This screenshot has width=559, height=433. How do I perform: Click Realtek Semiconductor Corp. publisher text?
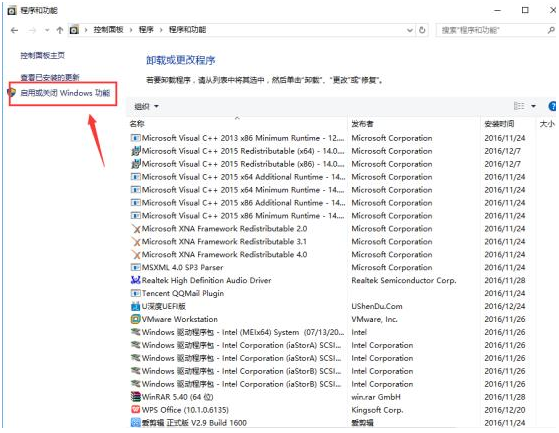pos(404,280)
